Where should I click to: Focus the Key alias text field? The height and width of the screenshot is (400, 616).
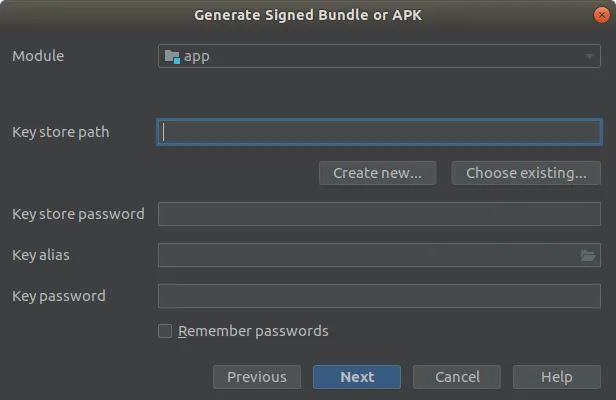point(367,255)
